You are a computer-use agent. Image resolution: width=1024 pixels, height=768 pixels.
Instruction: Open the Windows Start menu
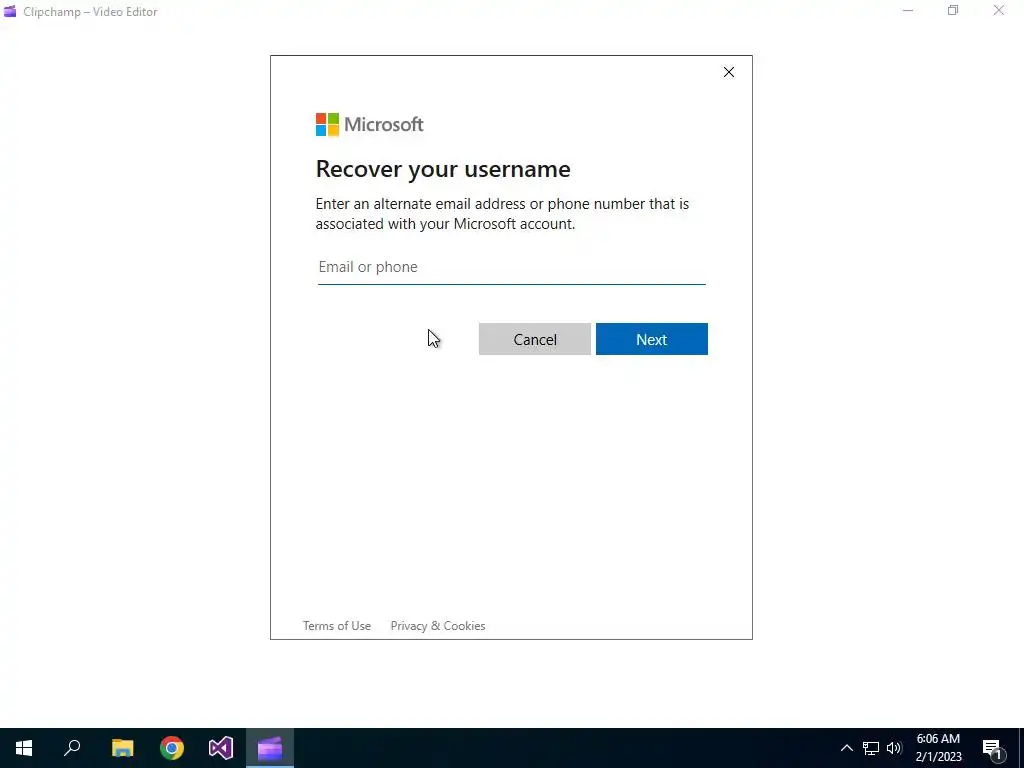click(x=24, y=748)
